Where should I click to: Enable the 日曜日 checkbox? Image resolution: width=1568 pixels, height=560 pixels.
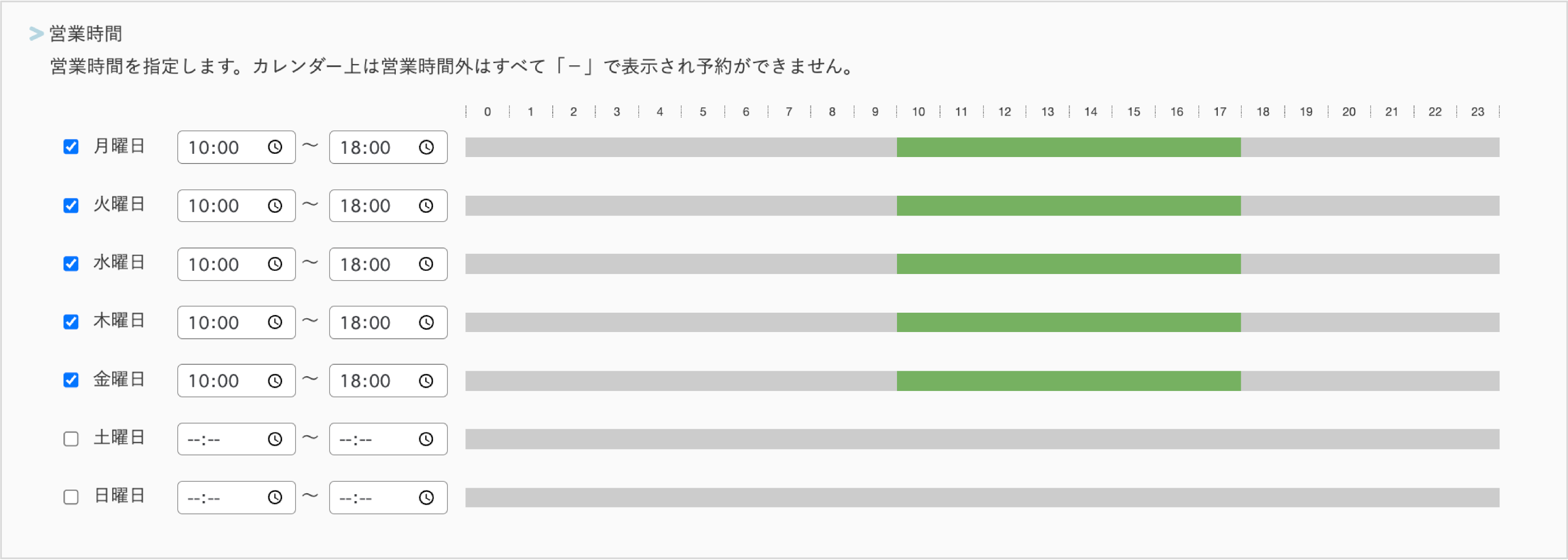71,496
